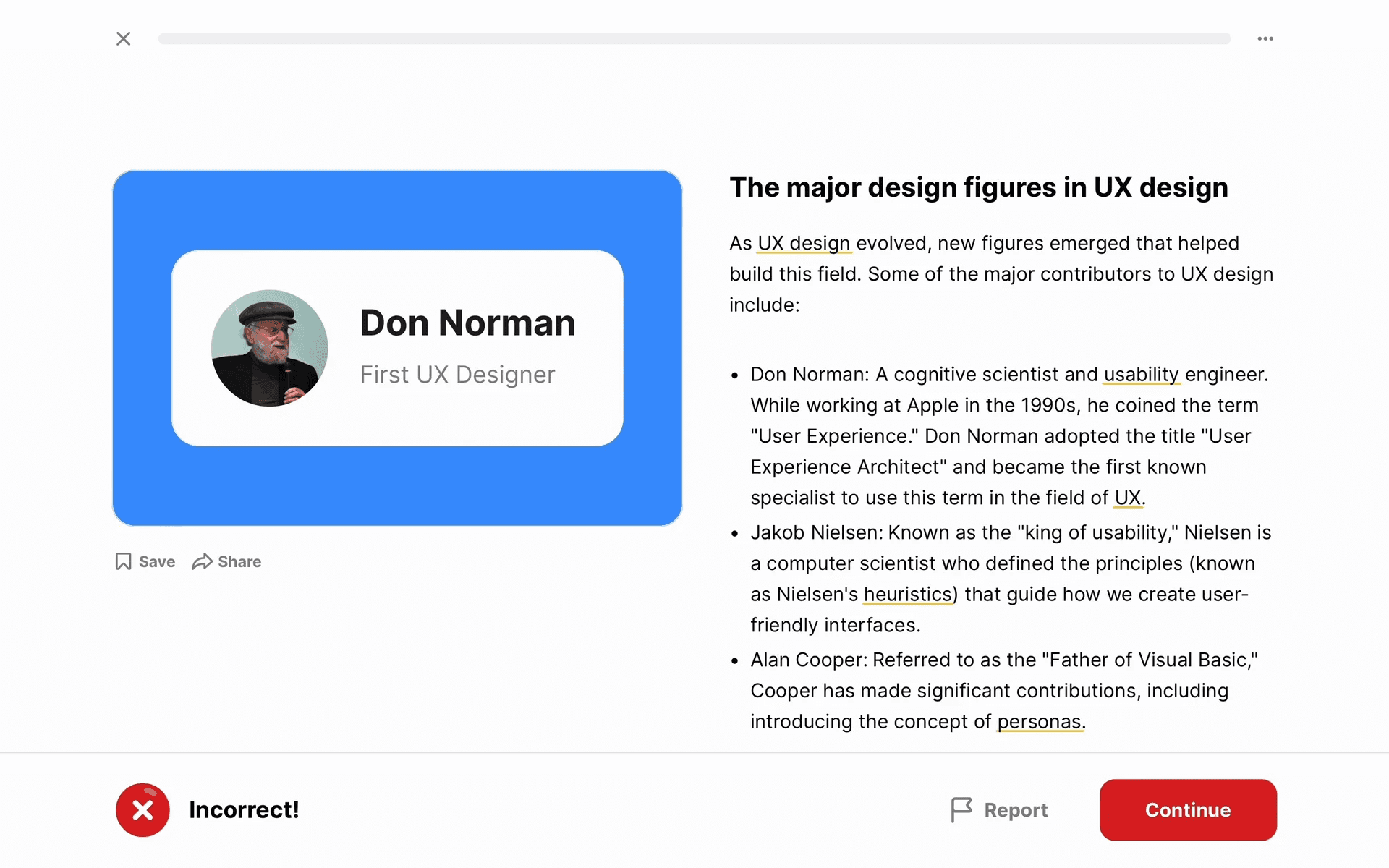This screenshot has width=1389, height=868.
Task: Close the lesson with the X icon
Action: pos(124,38)
